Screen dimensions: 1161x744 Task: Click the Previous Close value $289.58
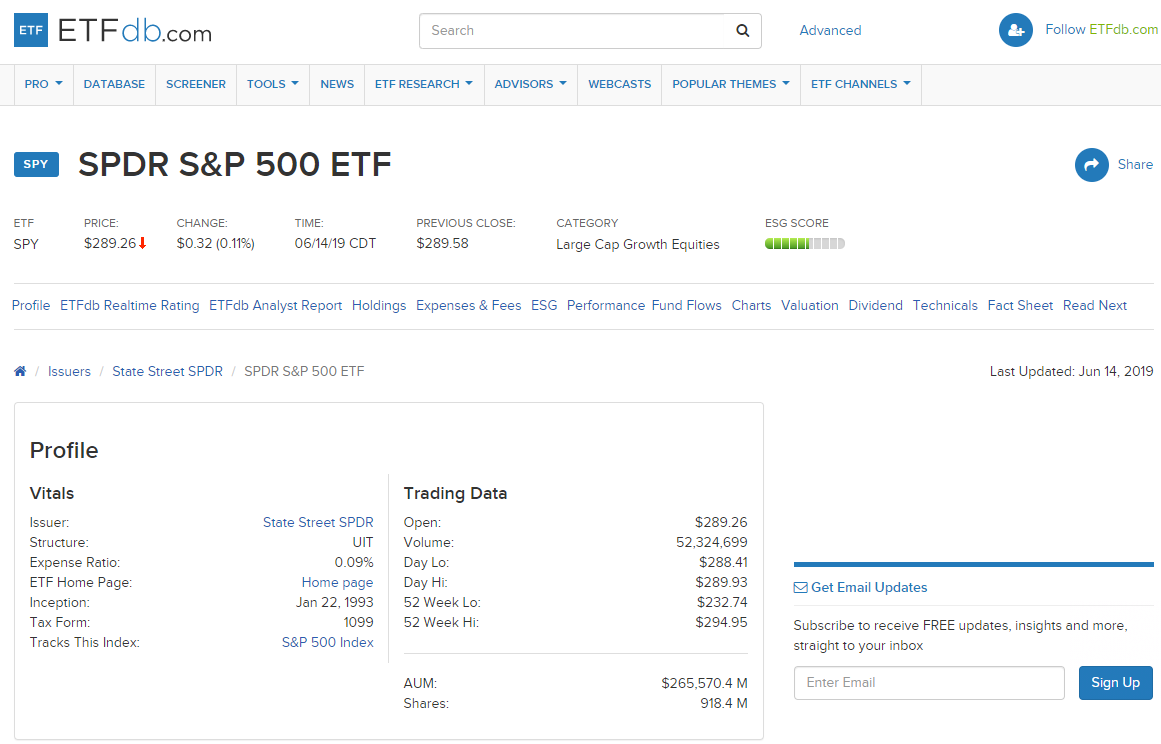pos(442,244)
